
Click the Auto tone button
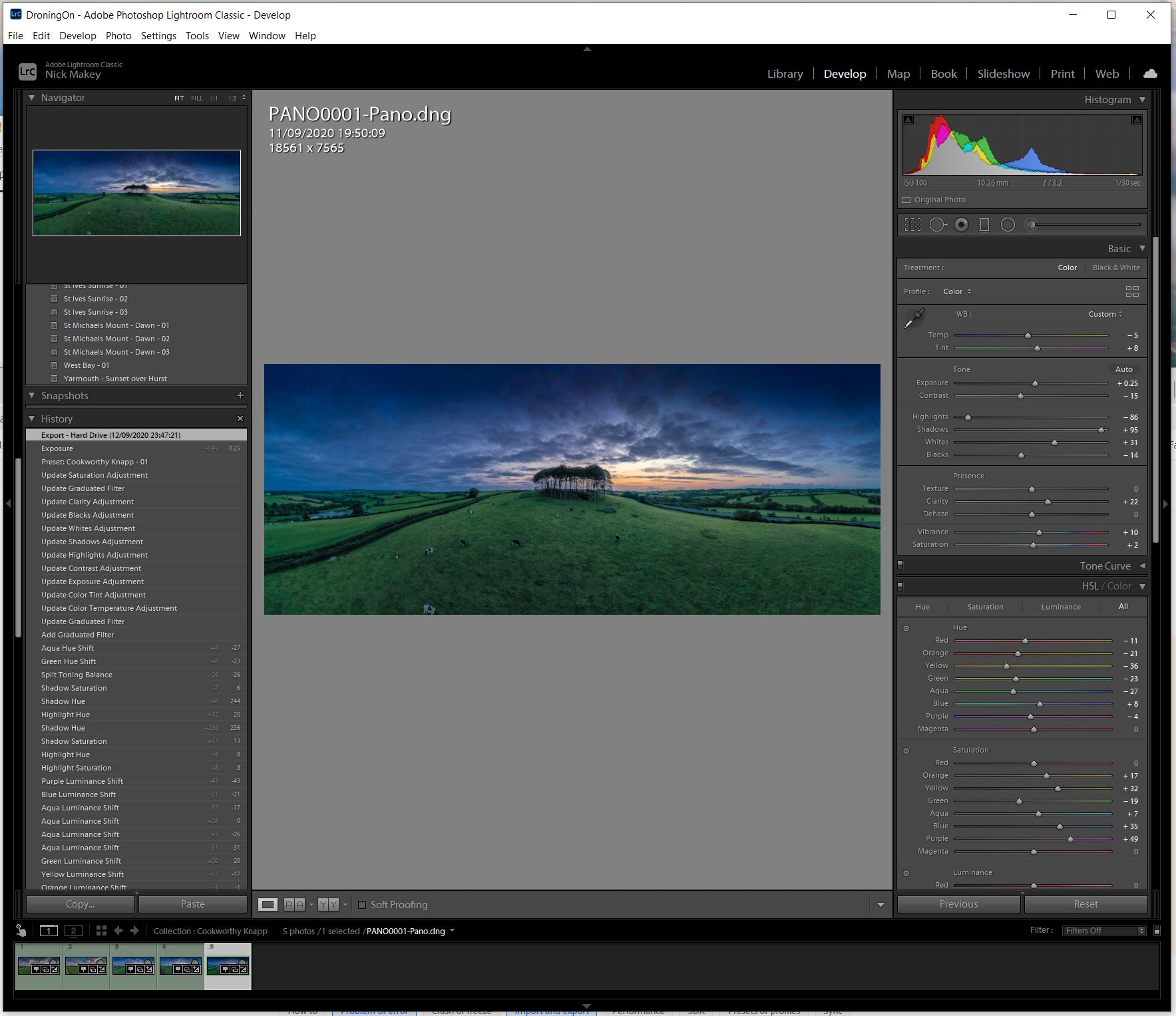coord(1124,369)
